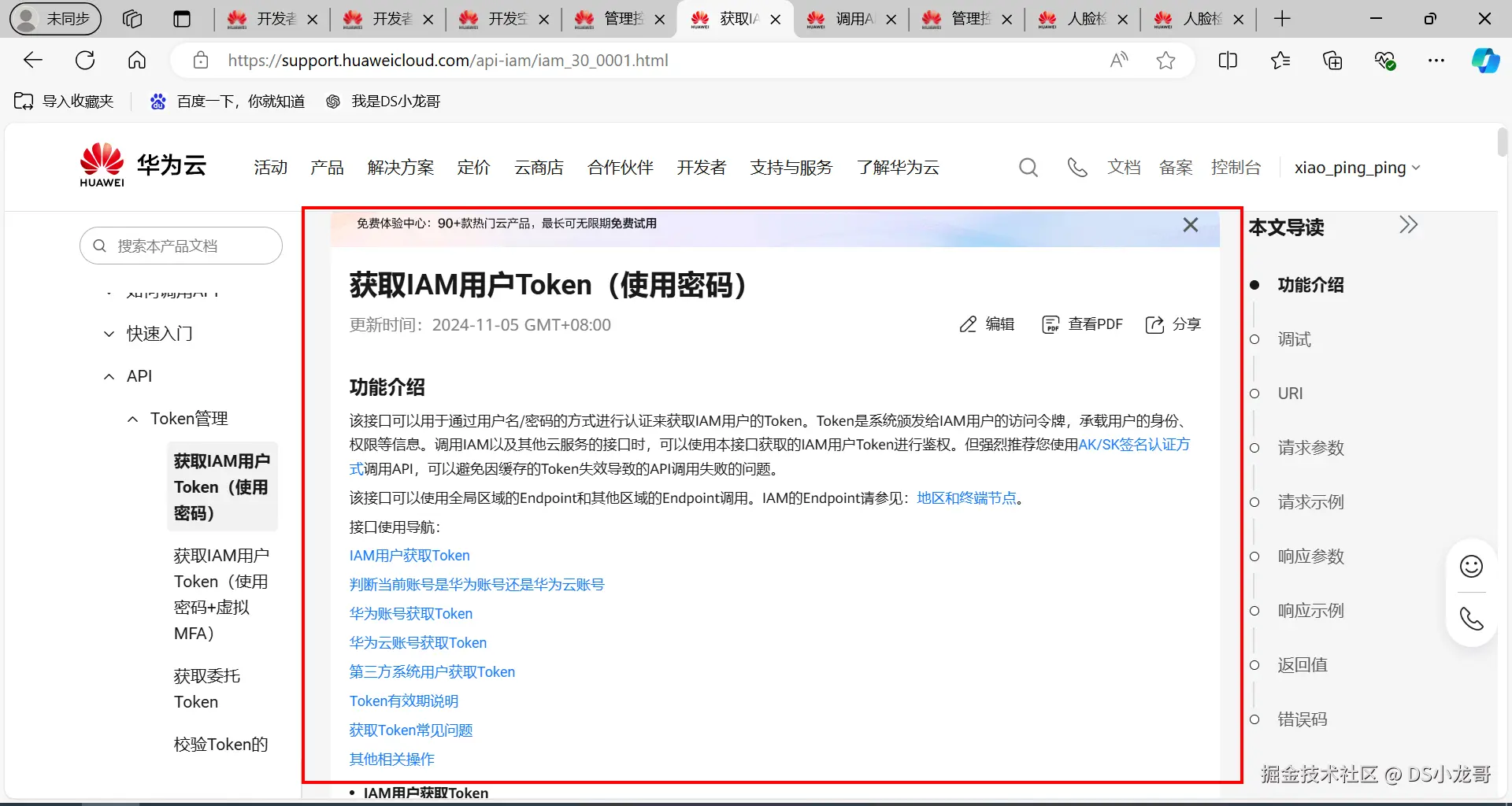Open 地区和终端节点 link
The width and height of the screenshot is (1512, 806).
pos(967,498)
